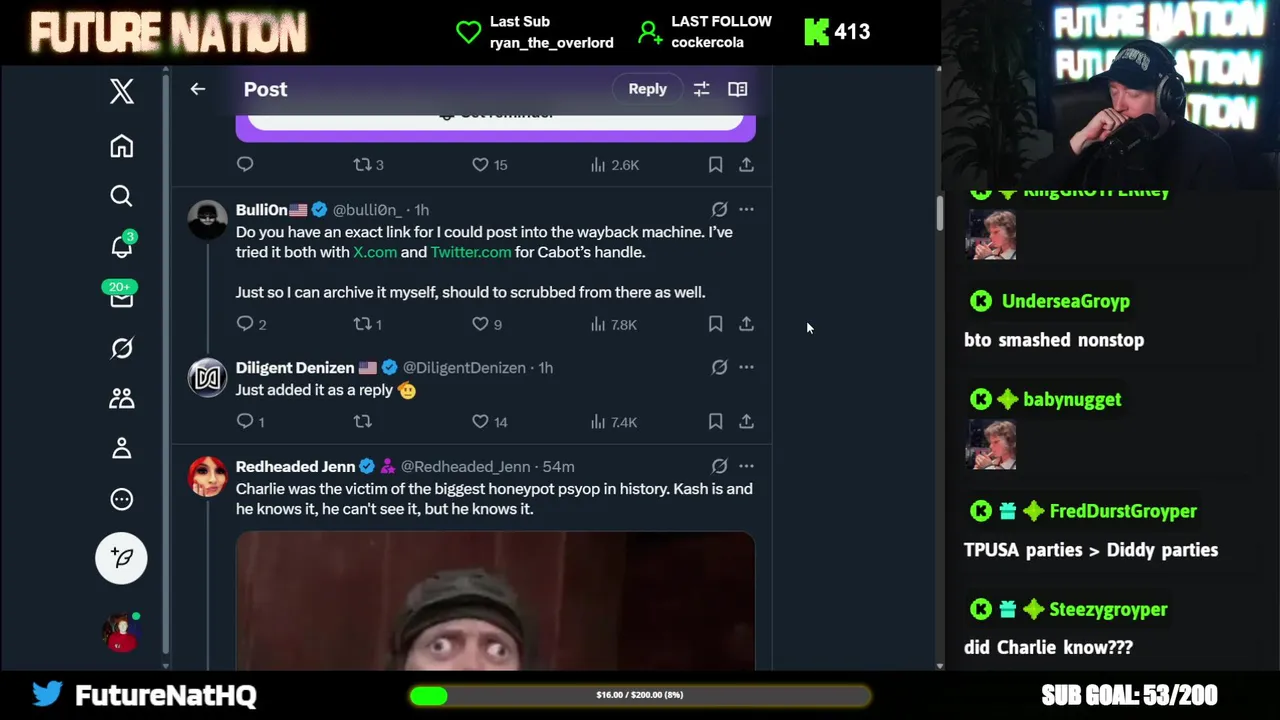Screen dimensions: 1280x720
Task: Toggle reader view icon next to Reply
Action: [737, 89]
